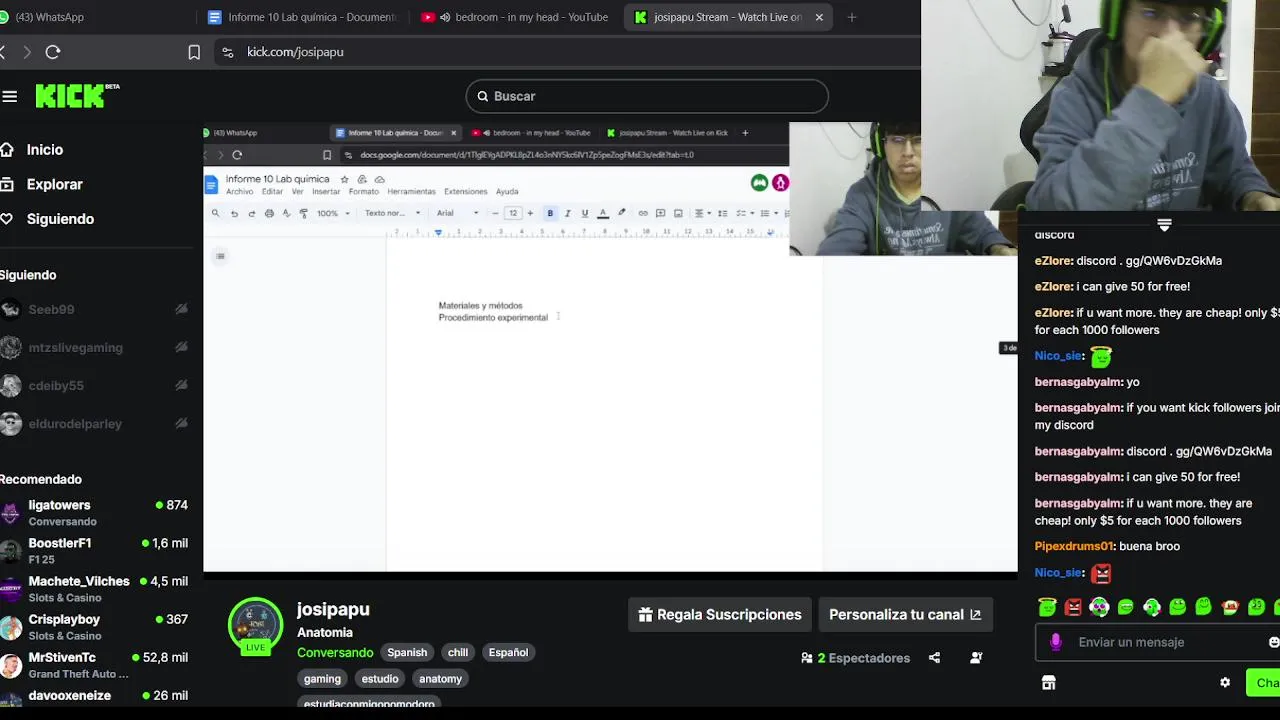Click the print icon in streamed Docs toolbar
The image size is (1280, 720).
269,213
